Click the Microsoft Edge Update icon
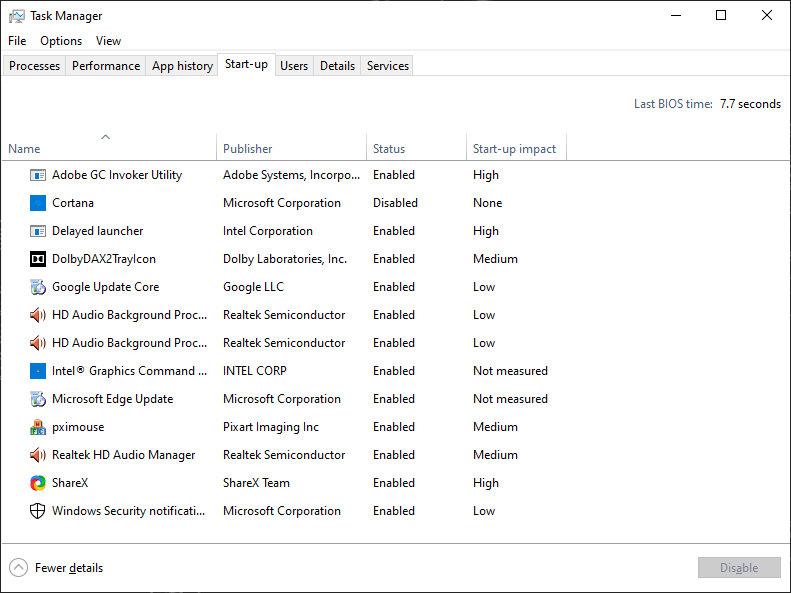The height and width of the screenshot is (593, 791). (38, 399)
